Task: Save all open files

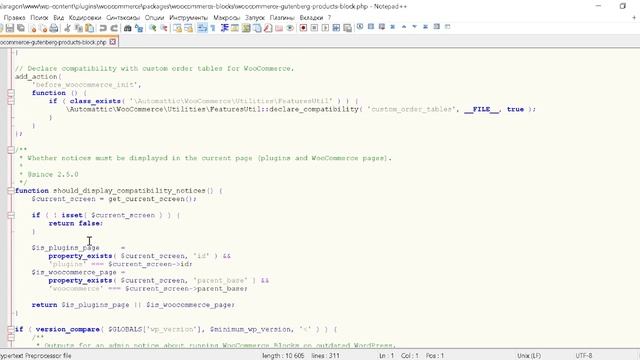Action: pyautogui.click(x=21, y=28)
